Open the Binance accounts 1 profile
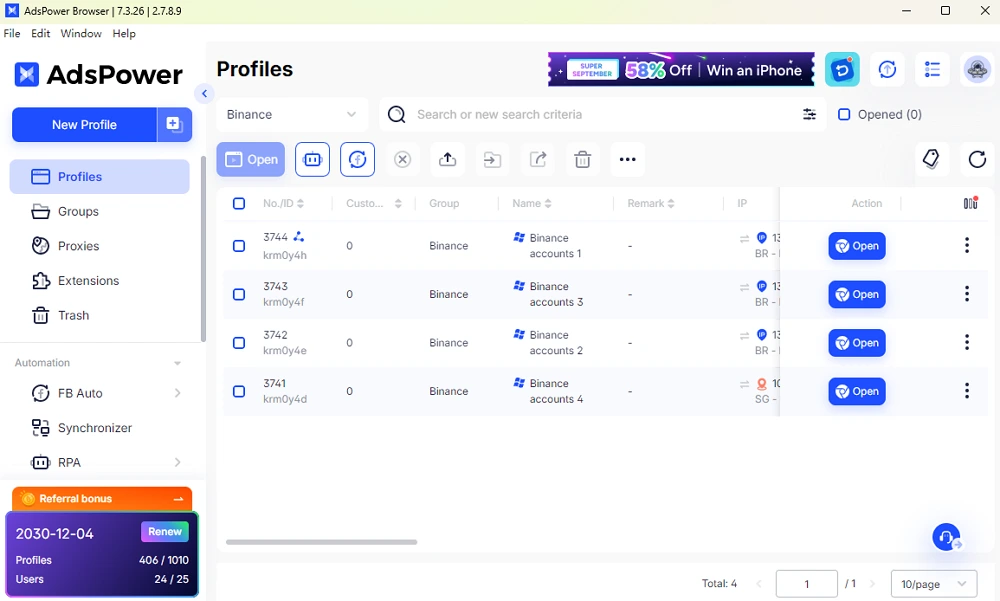1000x601 pixels. point(857,246)
